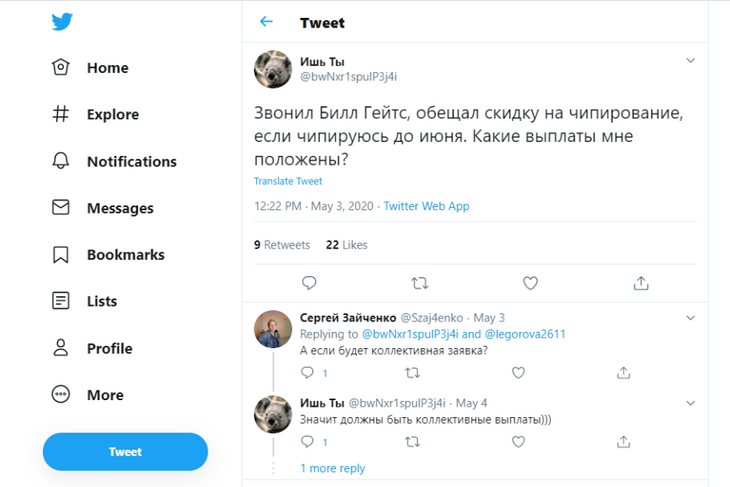Go back with the arrow icon
The height and width of the screenshot is (487, 730).
coord(266,22)
